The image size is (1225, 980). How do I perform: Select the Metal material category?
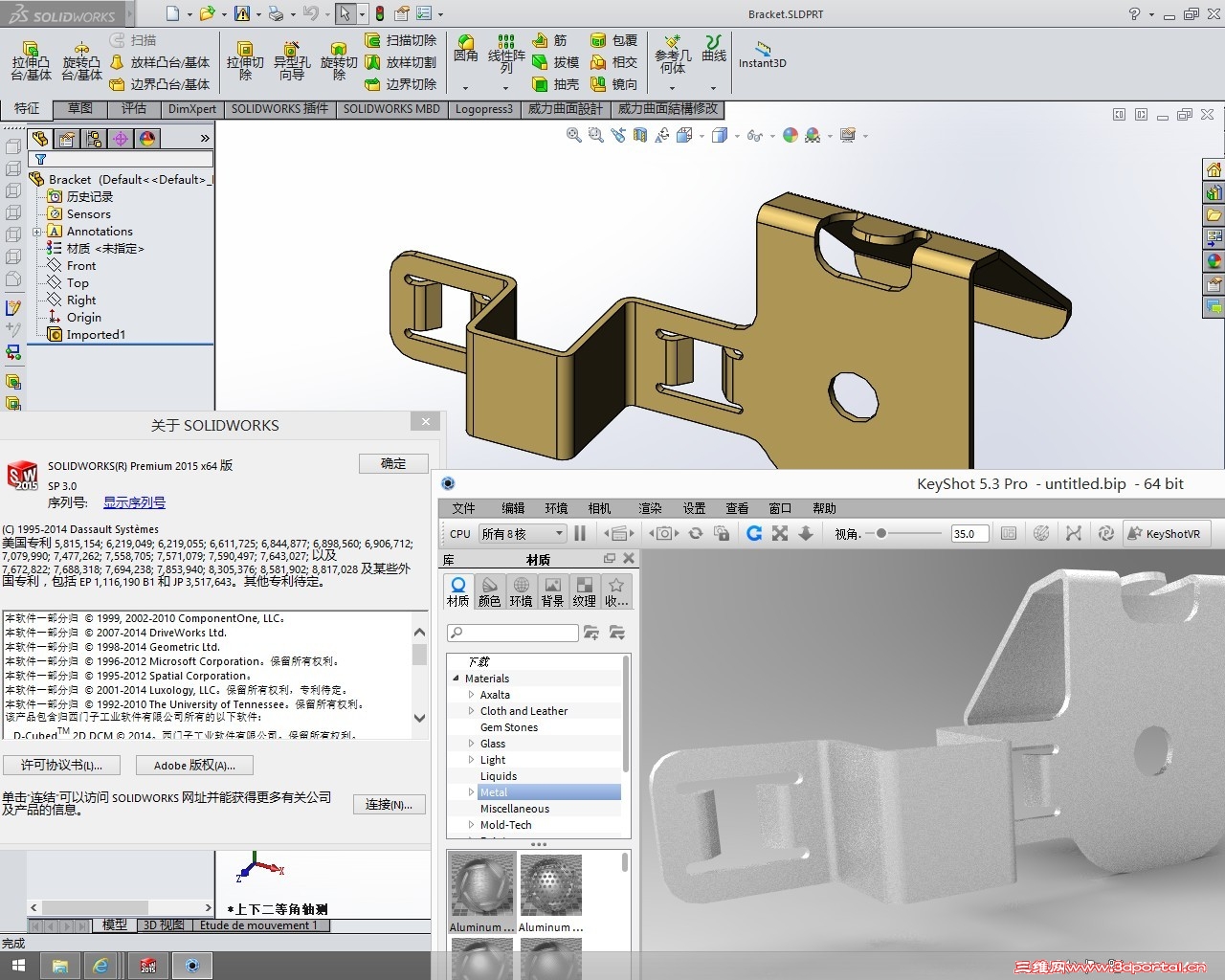(x=549, y=792)
